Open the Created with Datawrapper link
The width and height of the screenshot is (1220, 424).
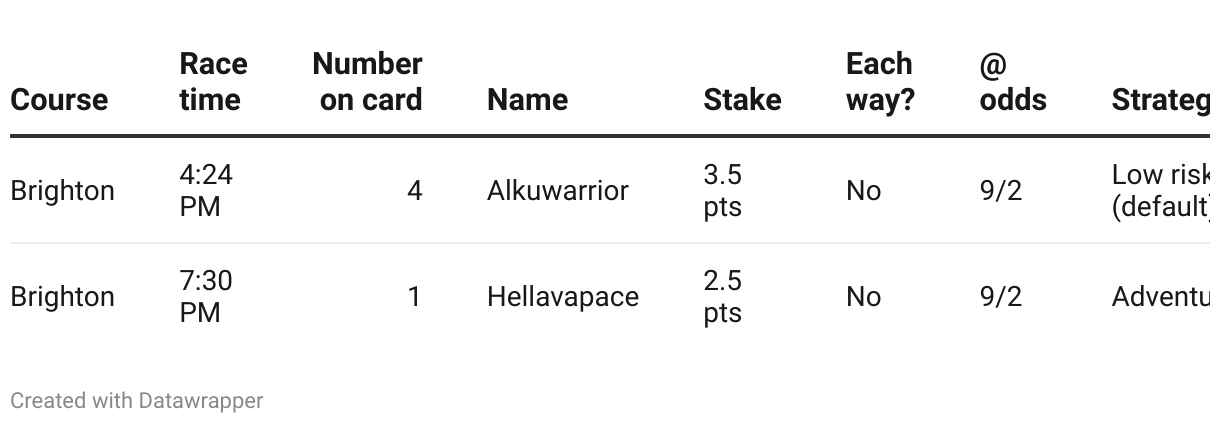tap(137, 401)
